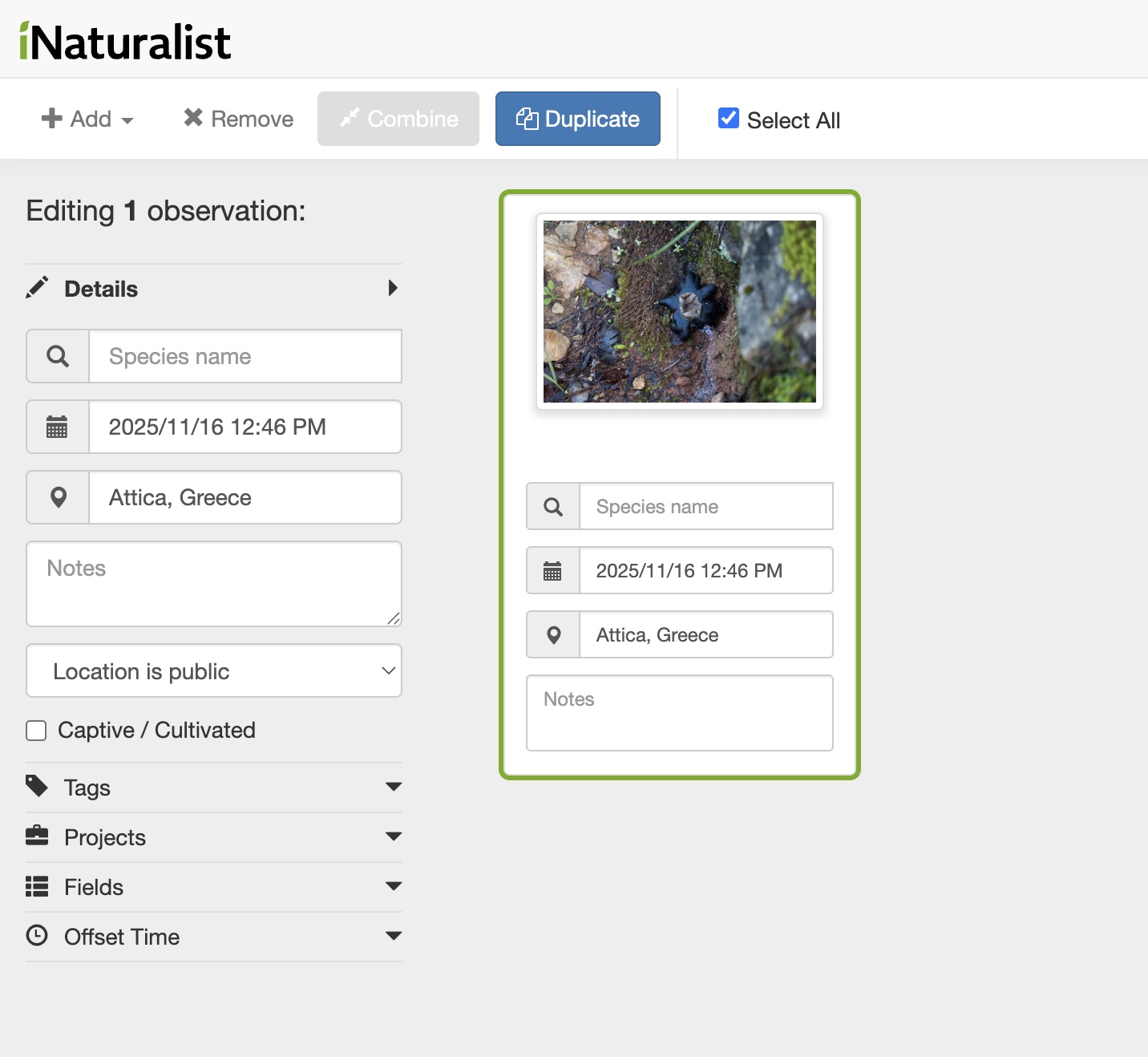1148x1057 pixels.
Task: Open the Location is public dropdown
Action: 214,671
